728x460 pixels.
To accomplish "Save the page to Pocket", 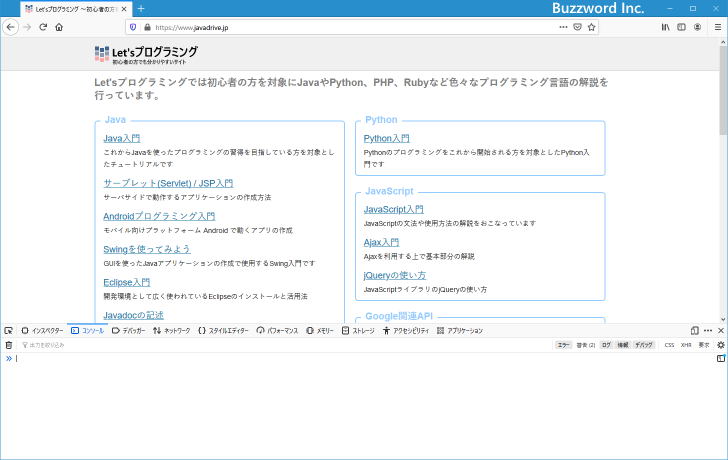I will (x=577, y=27).
